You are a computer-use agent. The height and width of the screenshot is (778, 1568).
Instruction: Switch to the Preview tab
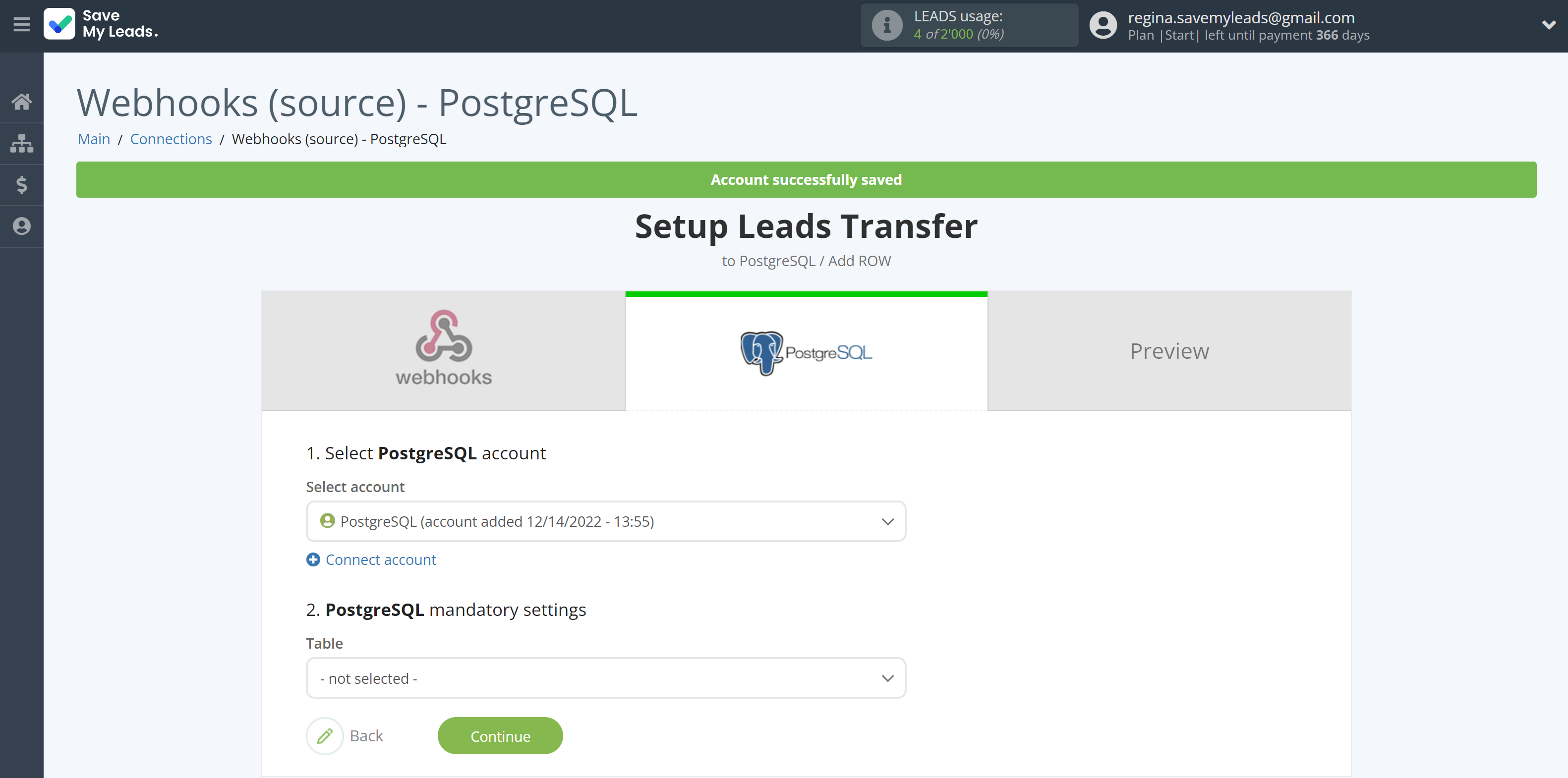[1170, 351]
